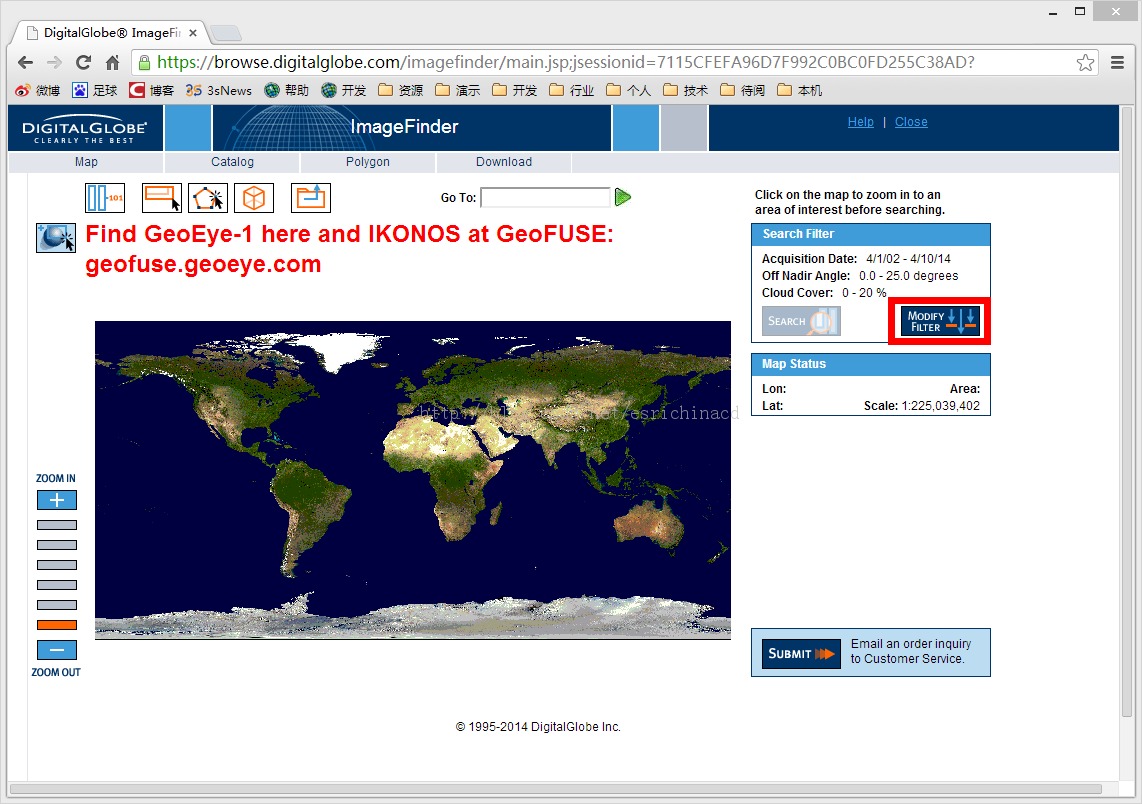The image size is (1142, 804).
Task: Expand the 资源 bookmark folder
Action: tap(401, 90)
